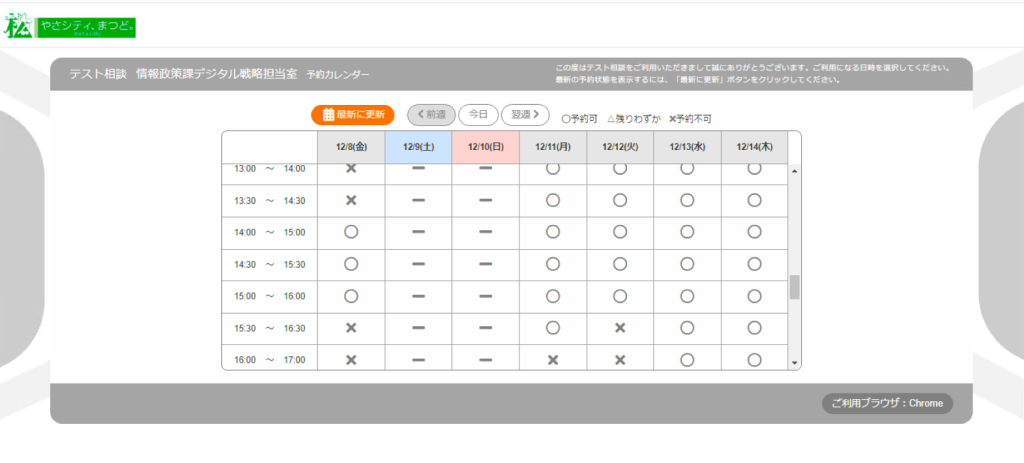
Task: Click the 12/10(日) column header
Action: [486, 148]
